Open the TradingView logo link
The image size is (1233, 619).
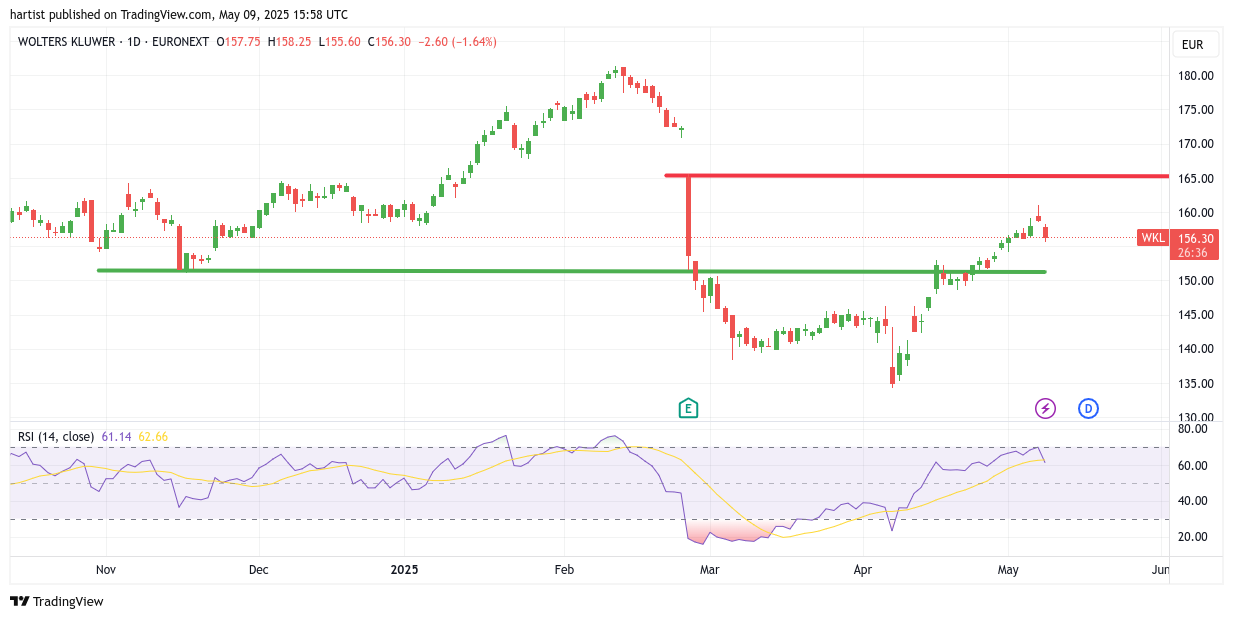57,601
